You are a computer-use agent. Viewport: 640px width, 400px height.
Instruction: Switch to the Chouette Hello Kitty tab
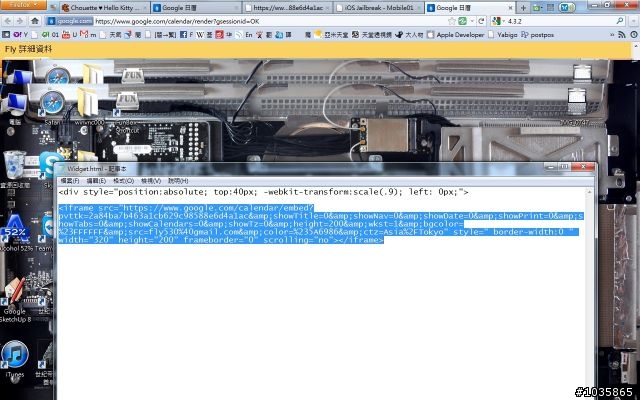tap(105, 7)
